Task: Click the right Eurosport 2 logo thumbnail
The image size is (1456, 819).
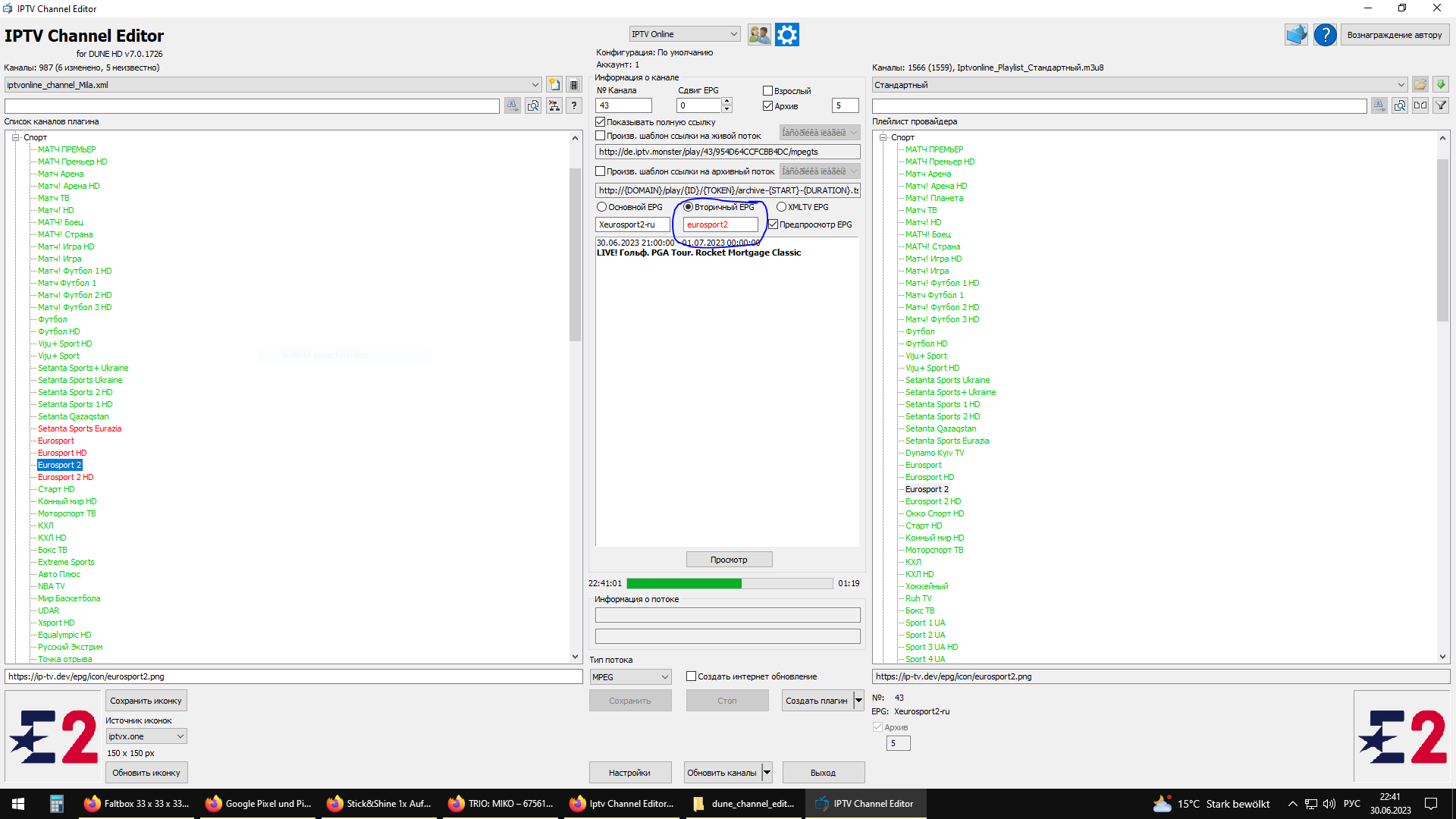Action: [1402, 736]
